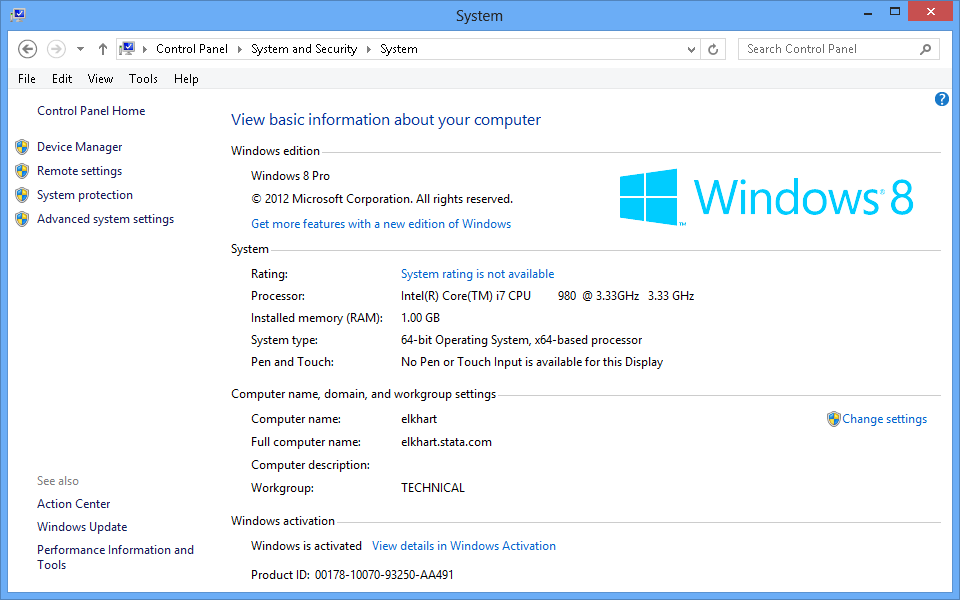Select the No Pen or Touch Input text
This screenshot has height=600, width=960.
point(532,362)
